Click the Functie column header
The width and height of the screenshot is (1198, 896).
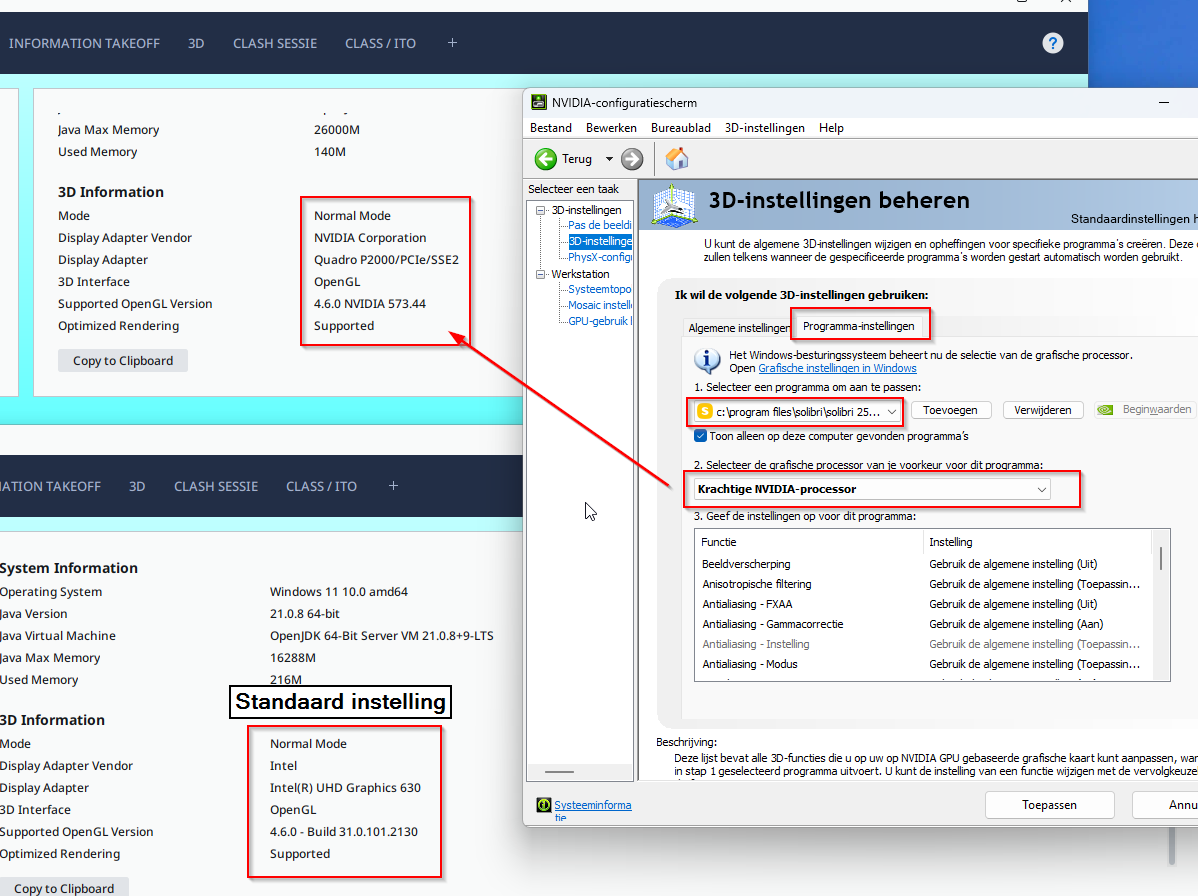[809, 542]
